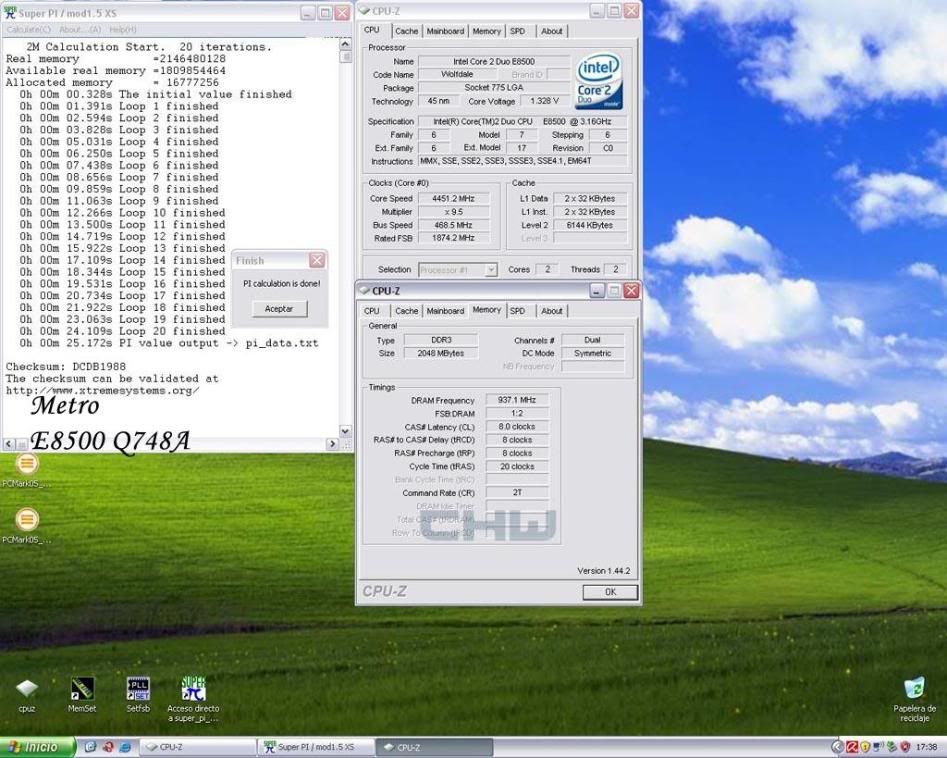
Task: Click the Super PI horizontal scrollbar right arrow
Action: coord(332,444)
